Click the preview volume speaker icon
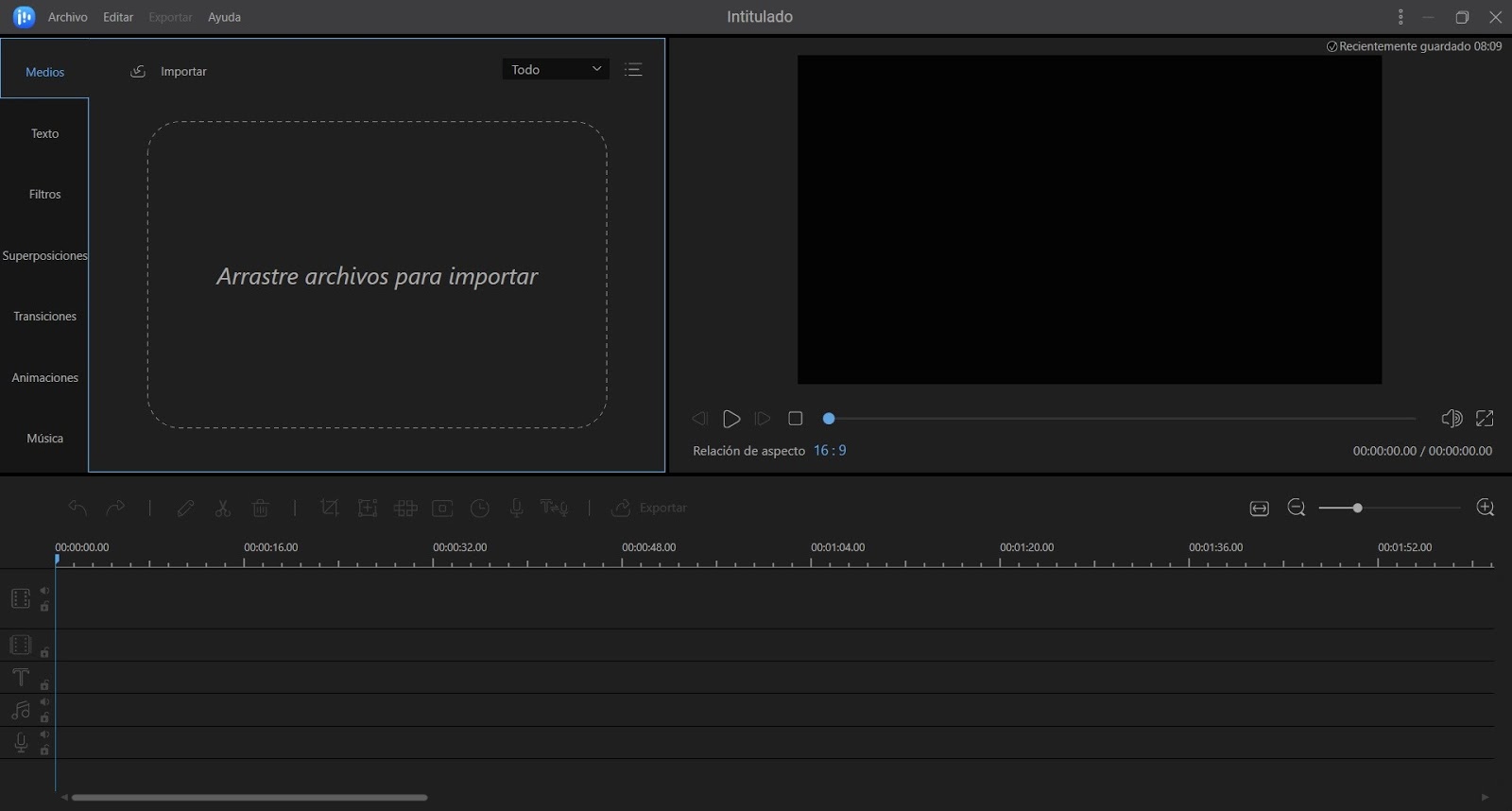The width and height of the screenshot is (1512, 811). 1452,418
